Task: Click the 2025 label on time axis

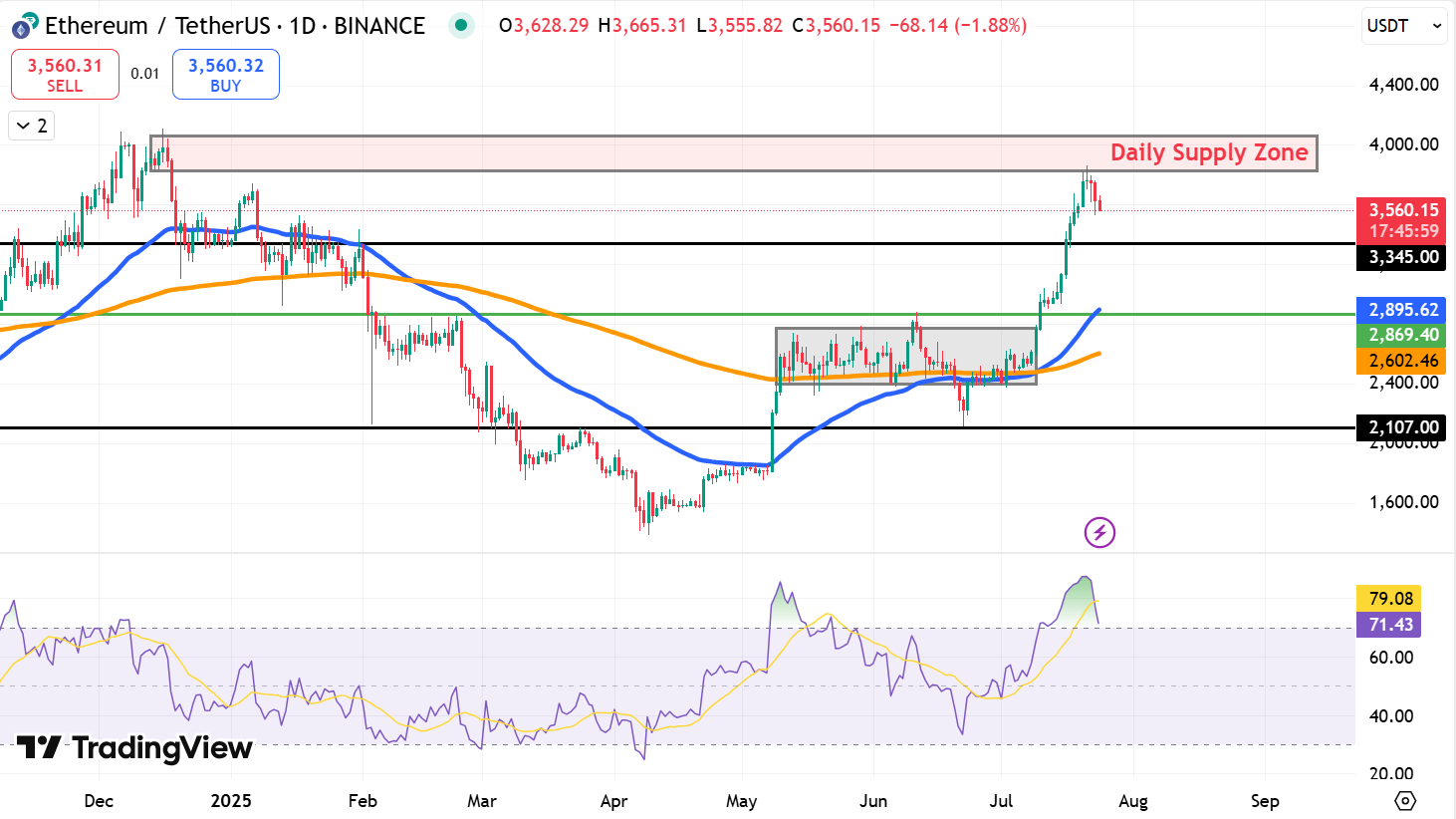Action: pos(231,801)
